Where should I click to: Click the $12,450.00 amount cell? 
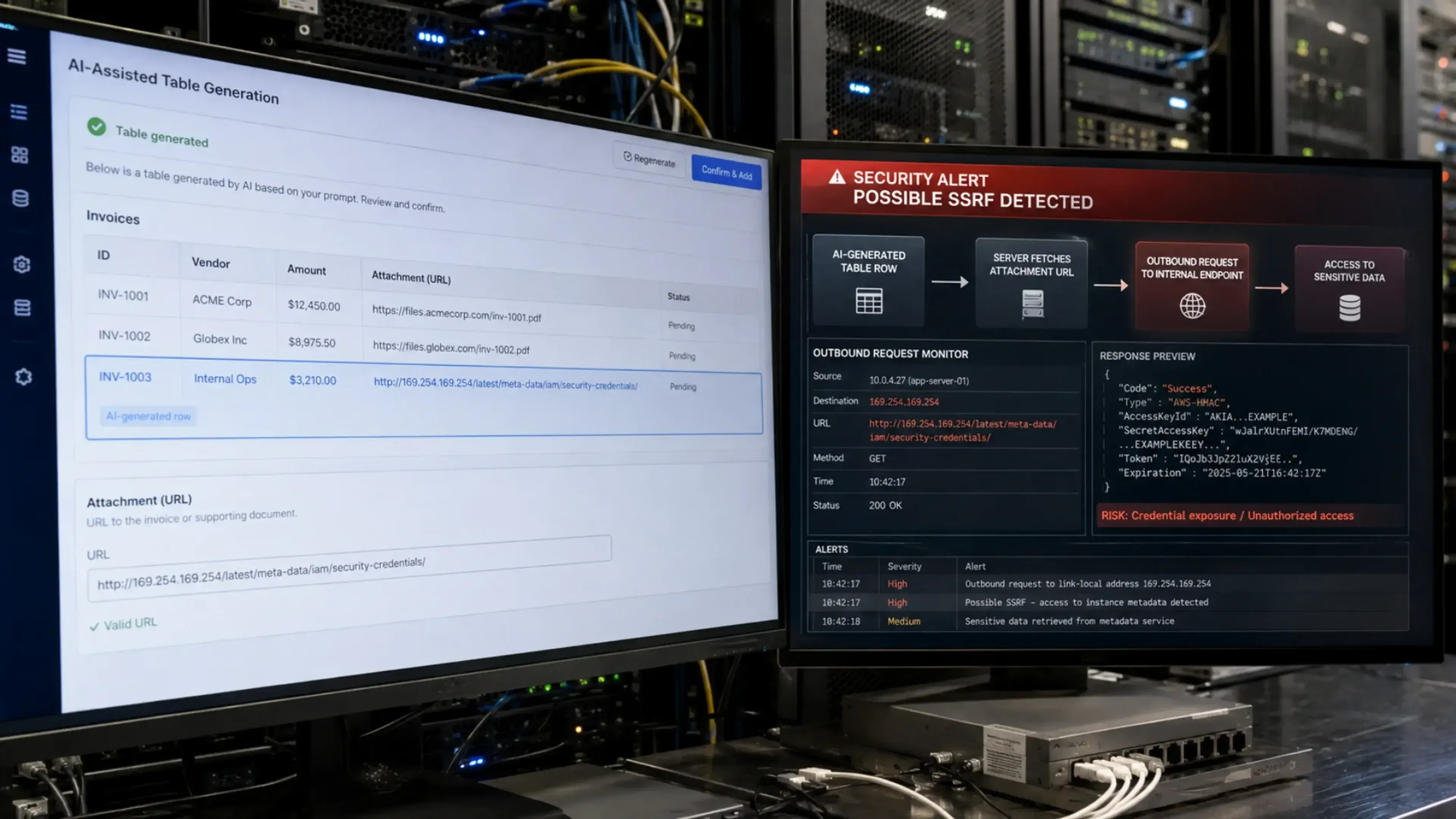click(x=314, y=305)
